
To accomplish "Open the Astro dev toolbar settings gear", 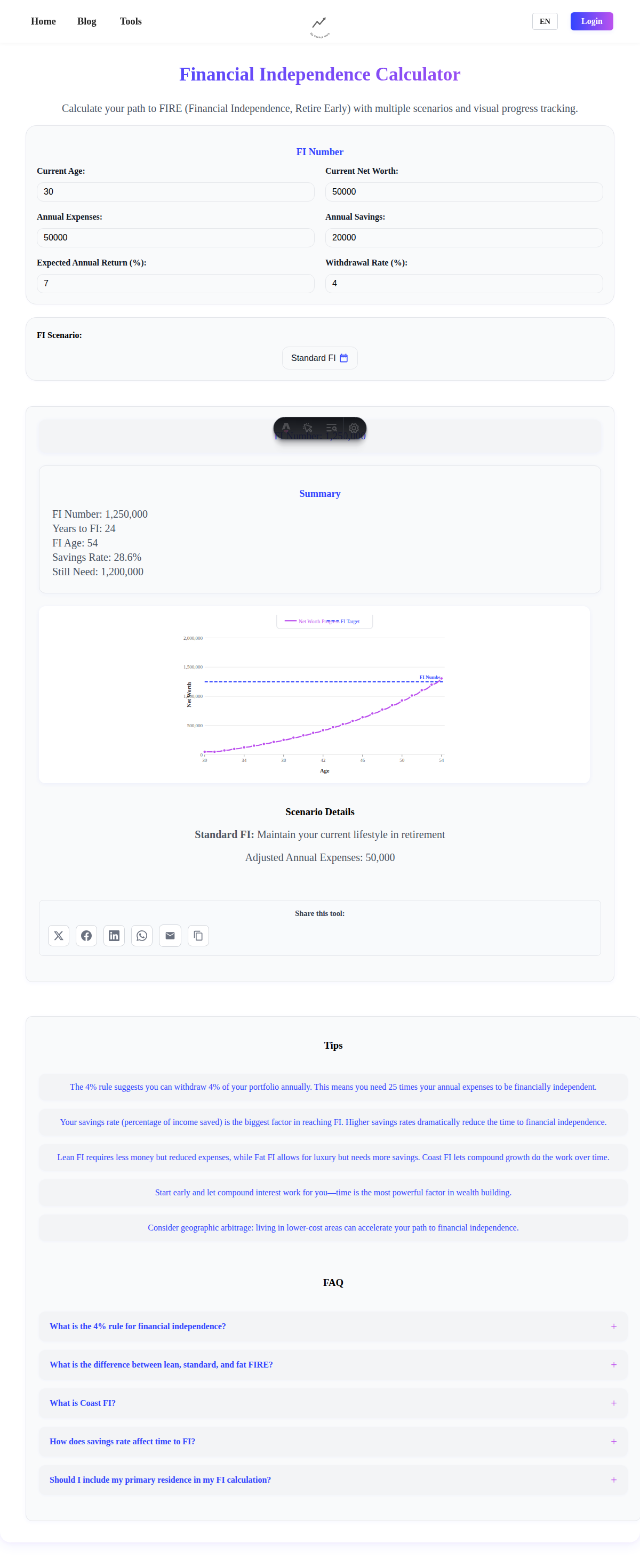I will [x=354, y=428].
